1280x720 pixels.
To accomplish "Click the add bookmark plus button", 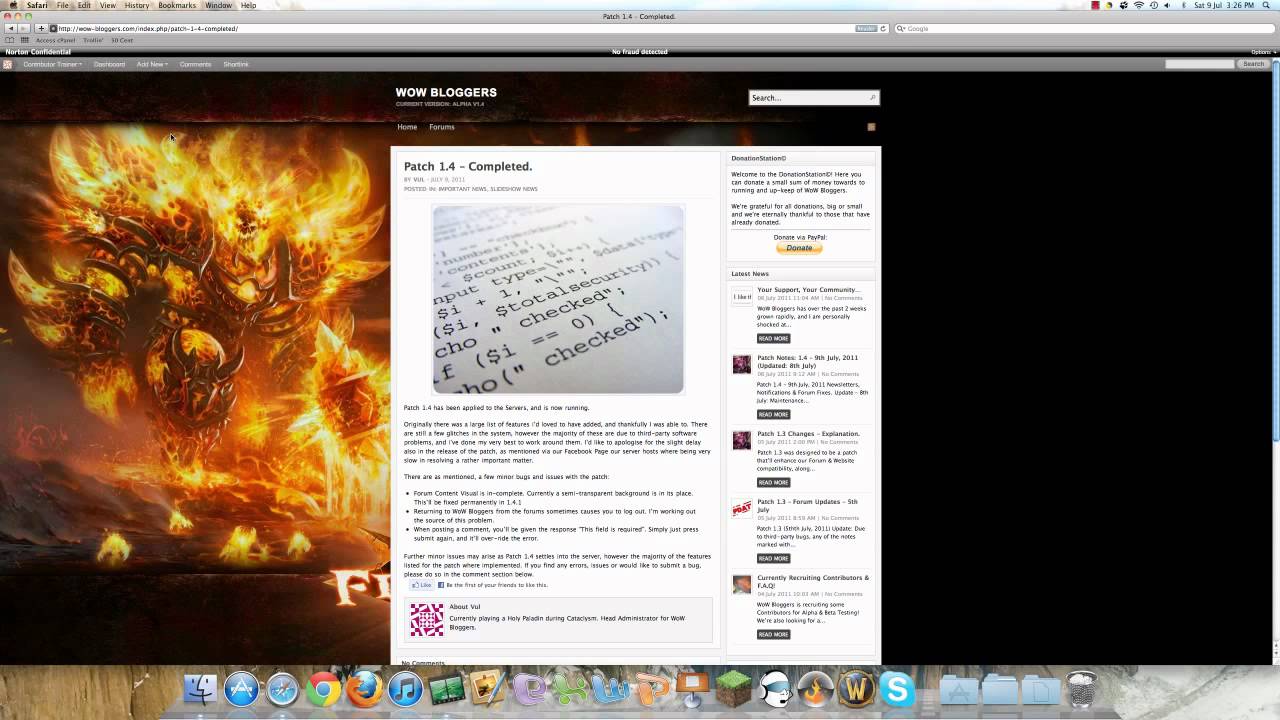I will point(41,28).
